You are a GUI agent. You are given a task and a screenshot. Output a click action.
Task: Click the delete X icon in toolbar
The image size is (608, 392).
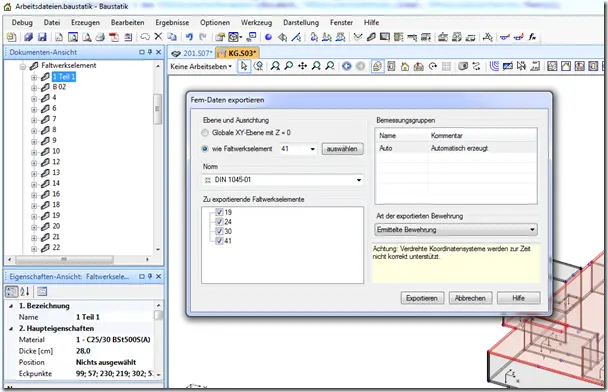[x=158, y=37]
